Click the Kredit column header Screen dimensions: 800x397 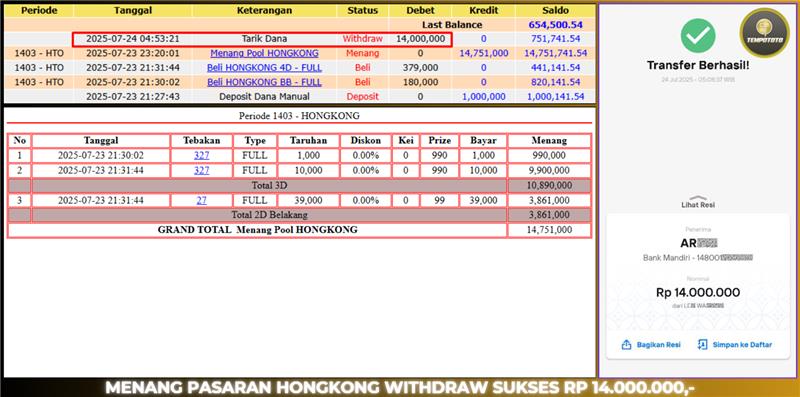click(x=484, y=10)
